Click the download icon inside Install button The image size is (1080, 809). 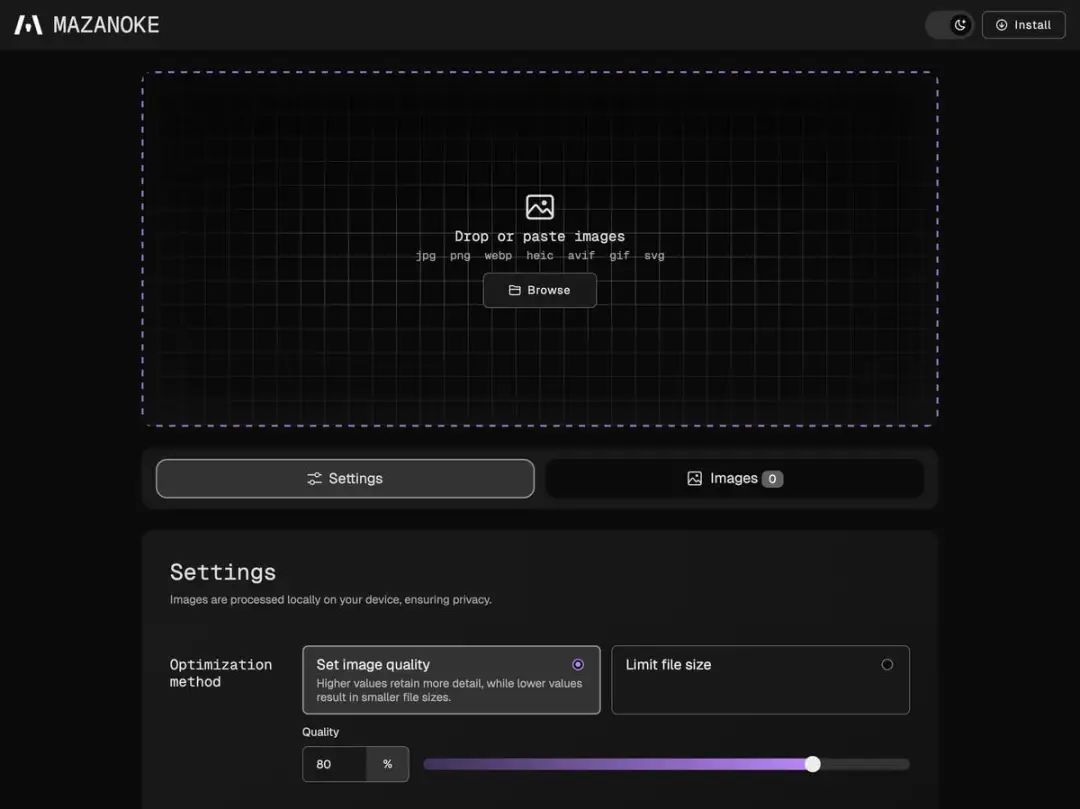pyautogui.click(x=1001, y=25)
